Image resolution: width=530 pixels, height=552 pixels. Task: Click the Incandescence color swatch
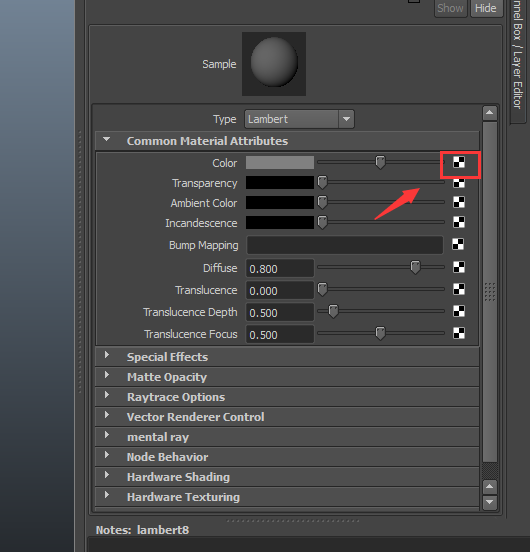(280, 222)
